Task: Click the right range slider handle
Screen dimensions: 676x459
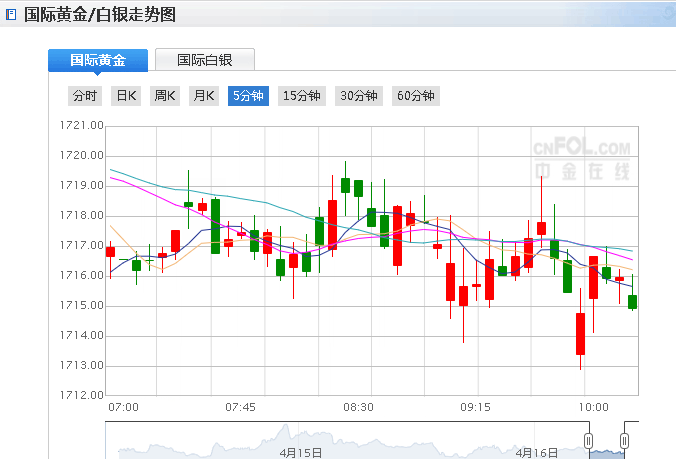Action: (625, 440)
